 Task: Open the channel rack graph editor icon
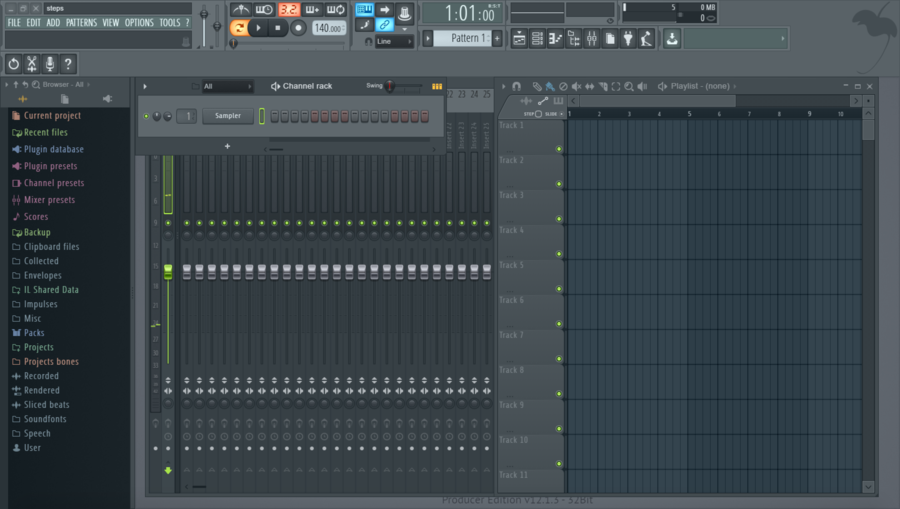437,86
